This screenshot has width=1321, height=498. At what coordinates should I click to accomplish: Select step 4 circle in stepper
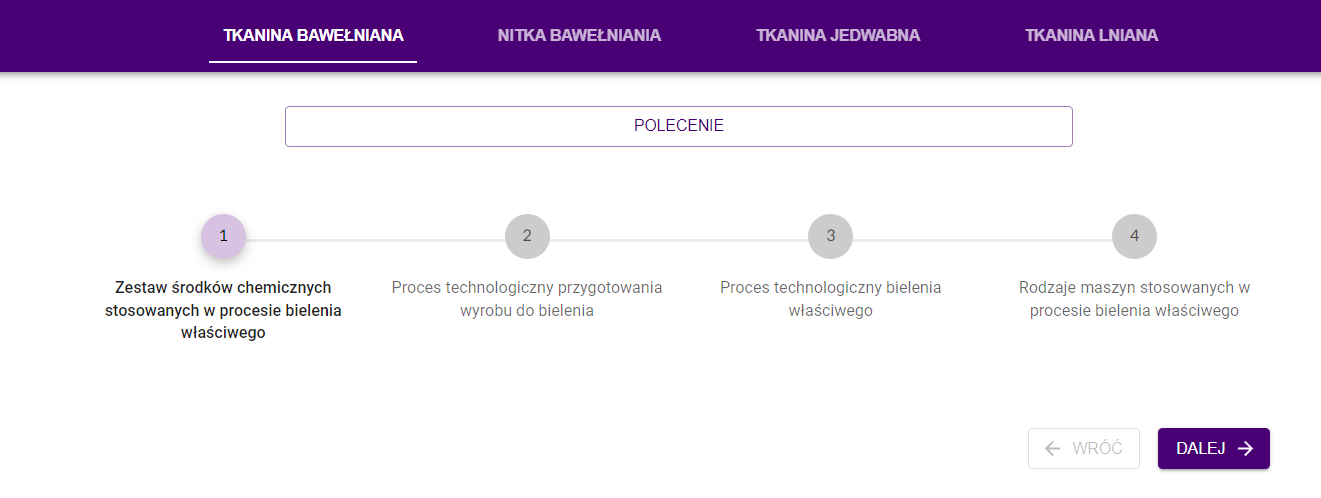coord(1134,236)
